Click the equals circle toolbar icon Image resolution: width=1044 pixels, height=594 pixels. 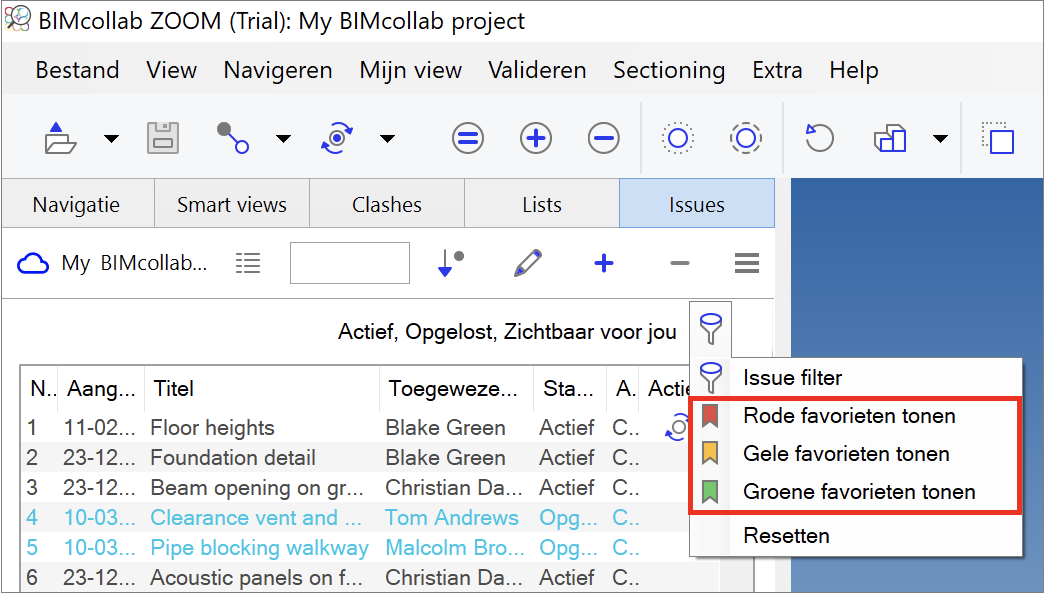(468, 139)
